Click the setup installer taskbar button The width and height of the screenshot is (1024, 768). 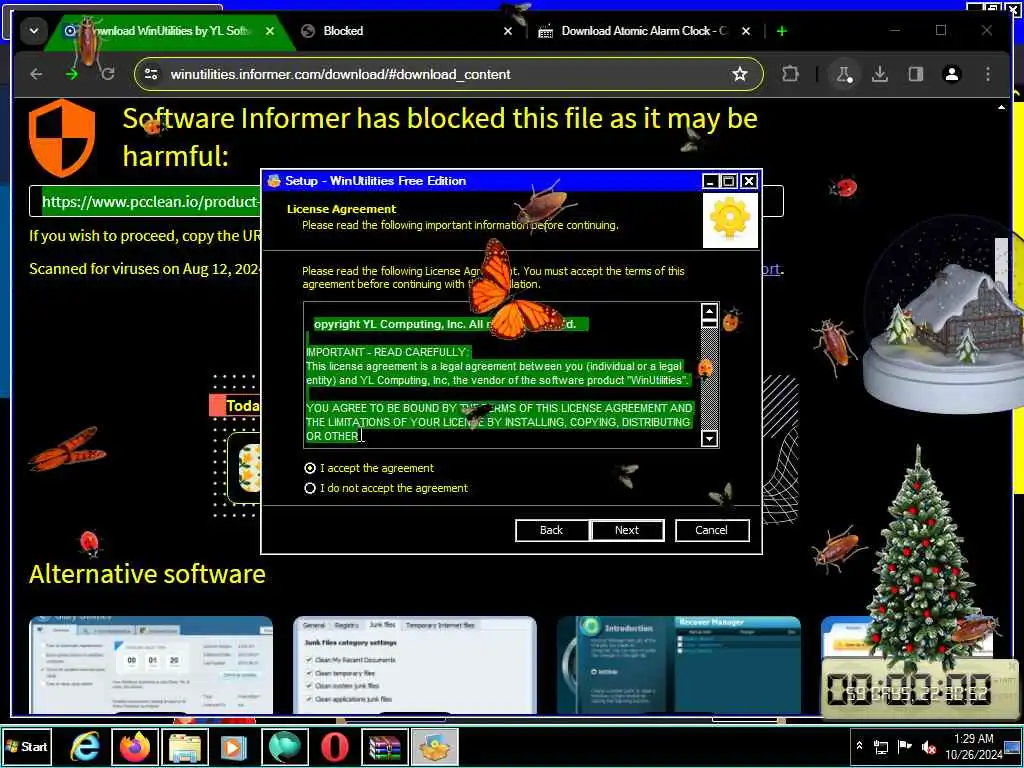[x=435, y=747]
